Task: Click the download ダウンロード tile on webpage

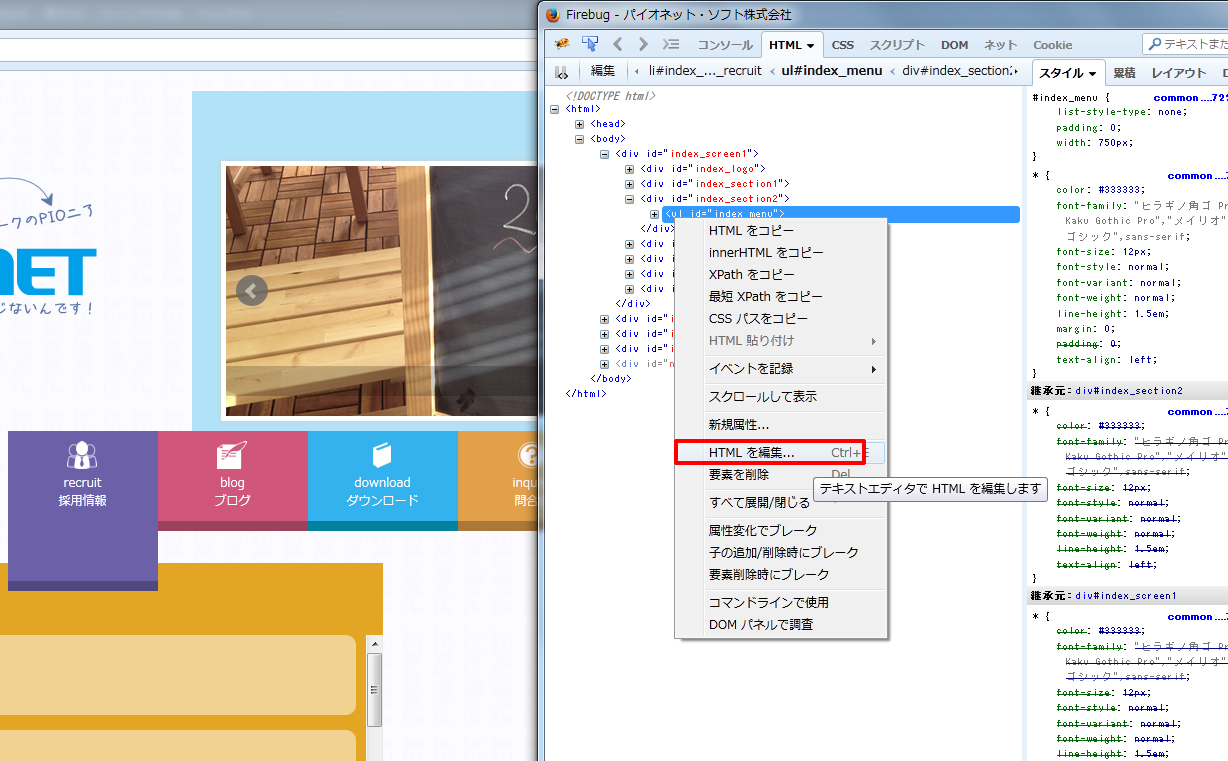Action: (x=382, y=481)
